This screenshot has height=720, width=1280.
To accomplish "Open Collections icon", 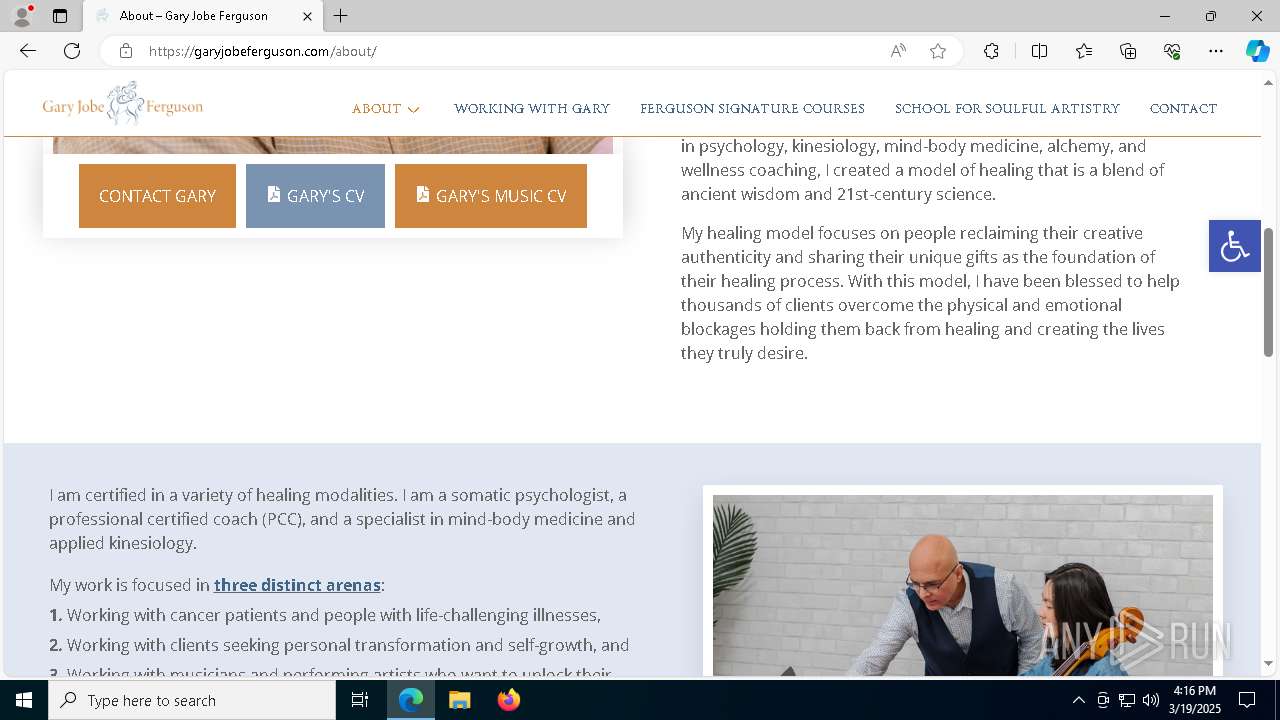I will tap(1128, 51).
